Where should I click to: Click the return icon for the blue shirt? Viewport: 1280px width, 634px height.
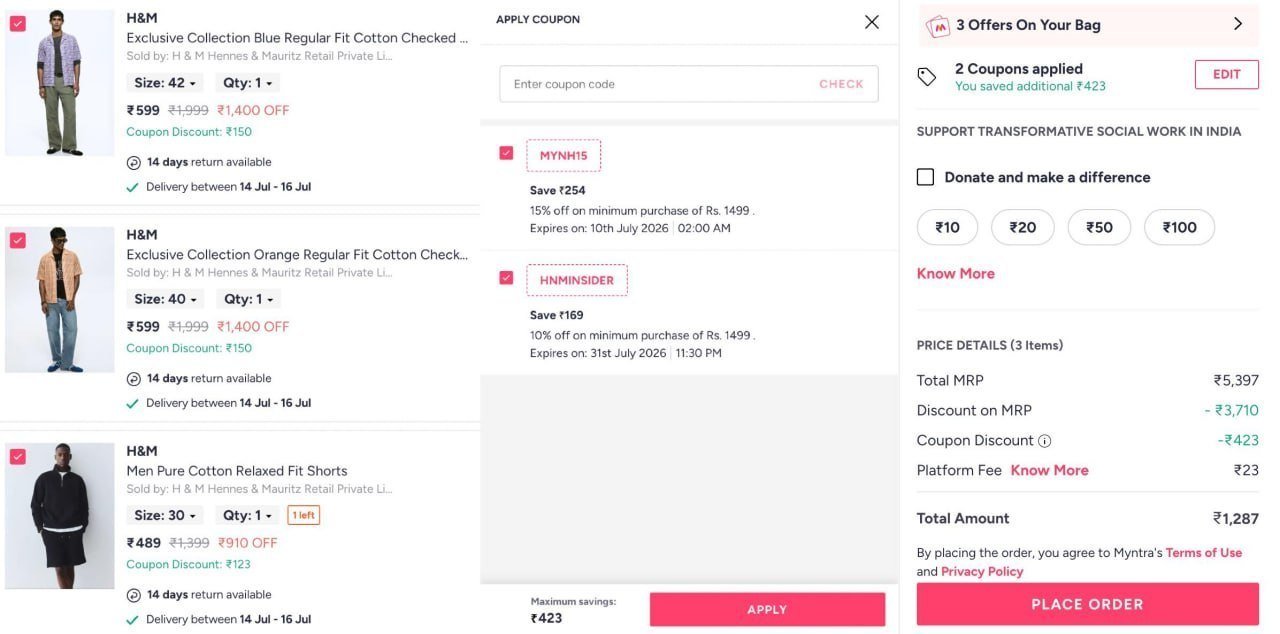click(134, 162)
